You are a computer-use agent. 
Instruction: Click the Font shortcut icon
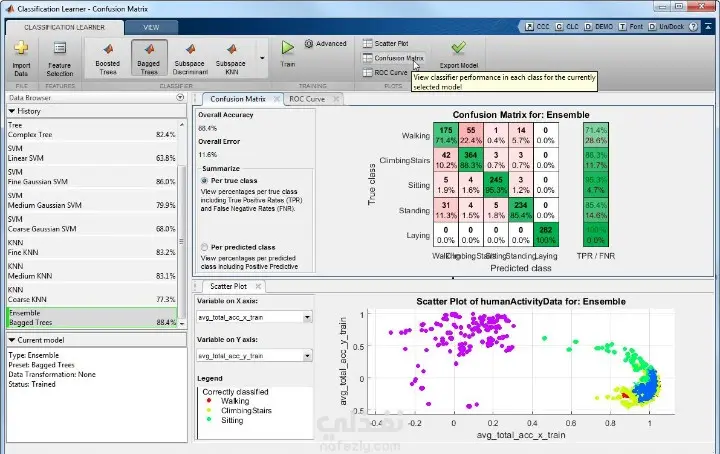(623, 27)
